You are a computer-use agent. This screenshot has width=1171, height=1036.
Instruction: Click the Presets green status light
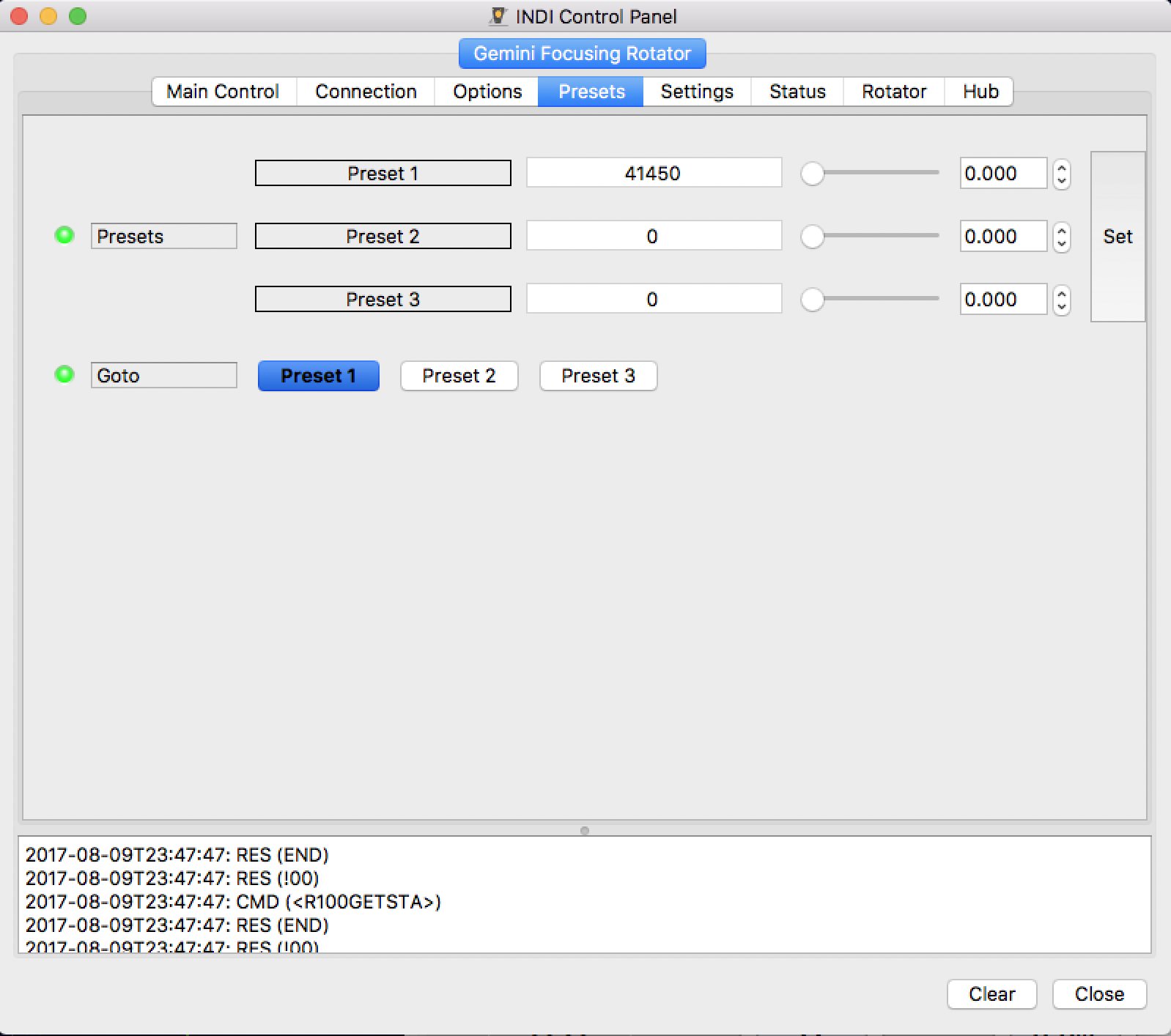pos(64,235)
